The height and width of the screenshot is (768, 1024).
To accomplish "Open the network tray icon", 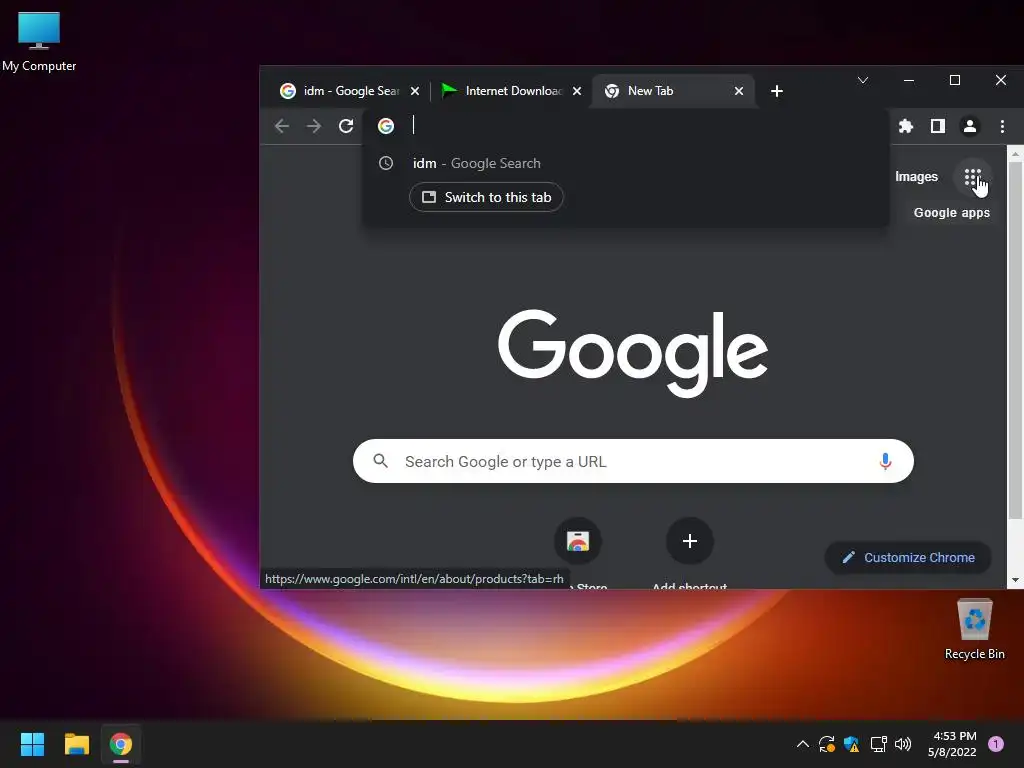I will (878, 744).
